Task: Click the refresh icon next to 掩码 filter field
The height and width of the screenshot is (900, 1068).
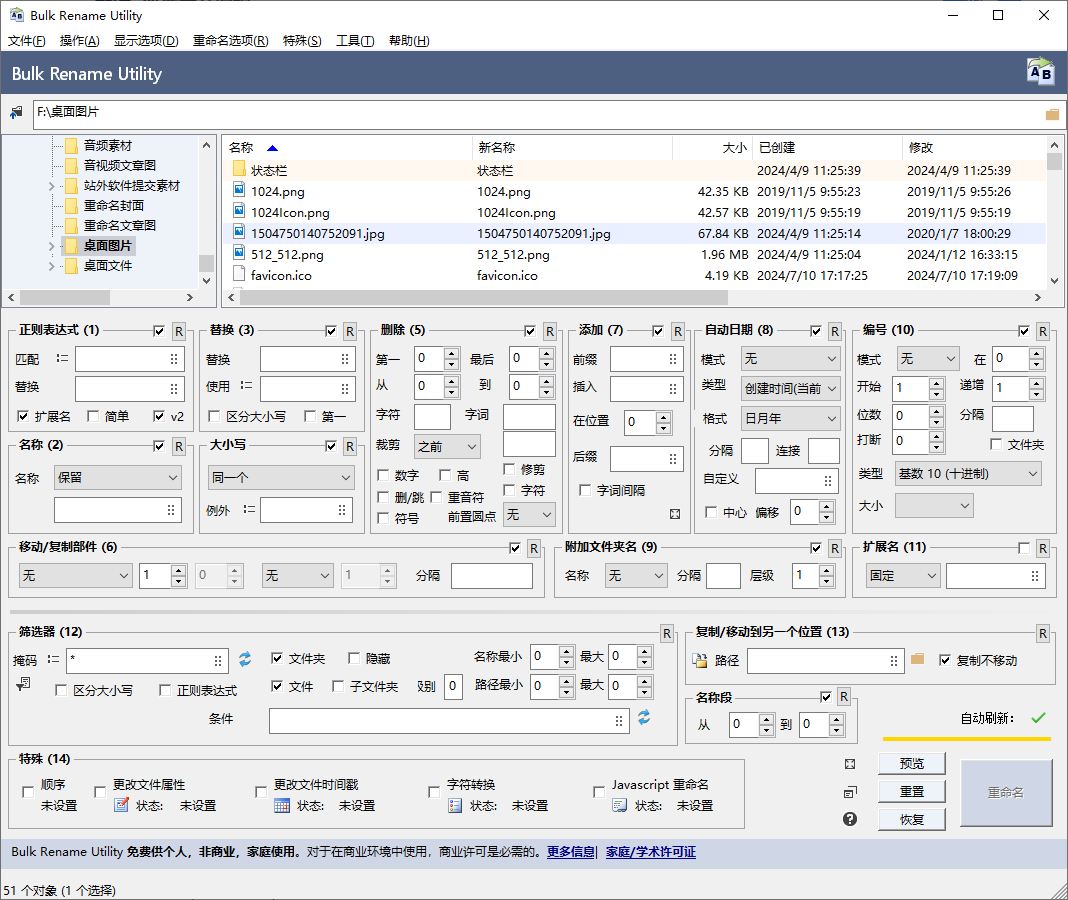Action: coord(244,660)
